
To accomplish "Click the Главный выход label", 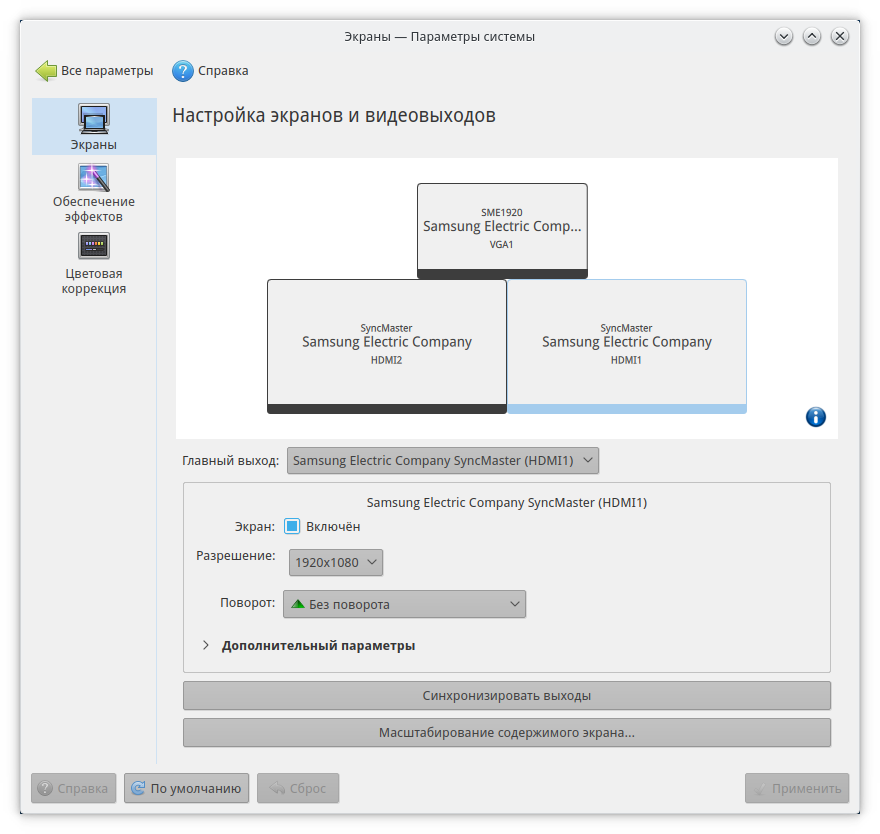I will coord(231,461).
